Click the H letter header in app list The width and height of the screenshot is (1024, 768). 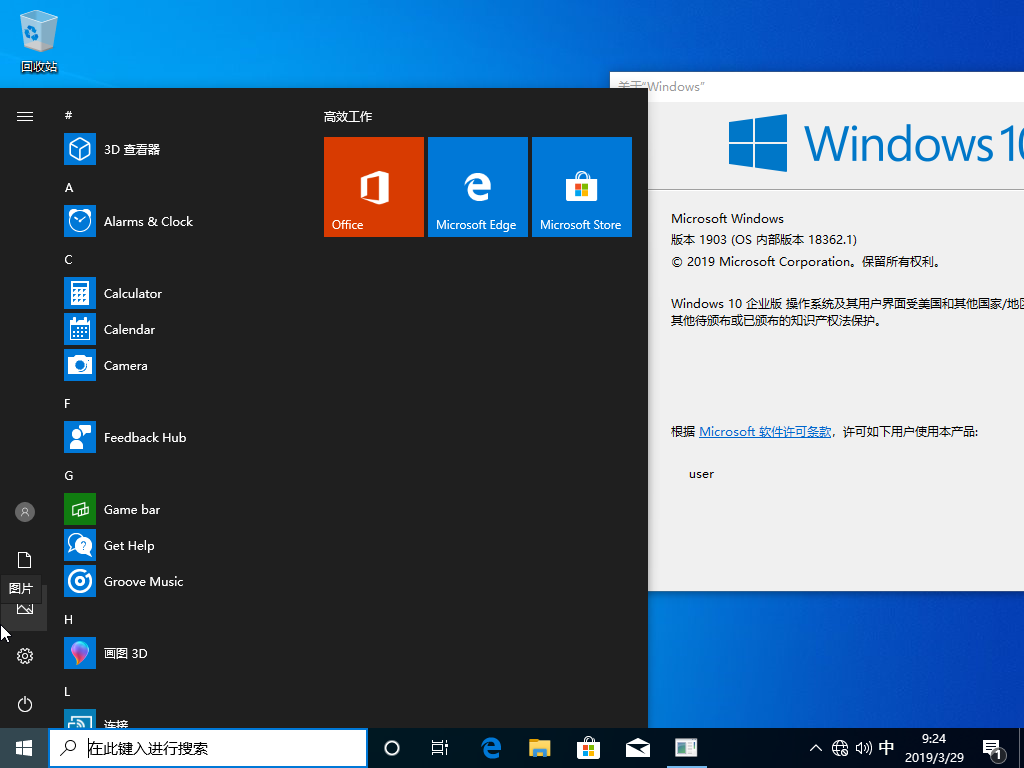pos(69,619)
